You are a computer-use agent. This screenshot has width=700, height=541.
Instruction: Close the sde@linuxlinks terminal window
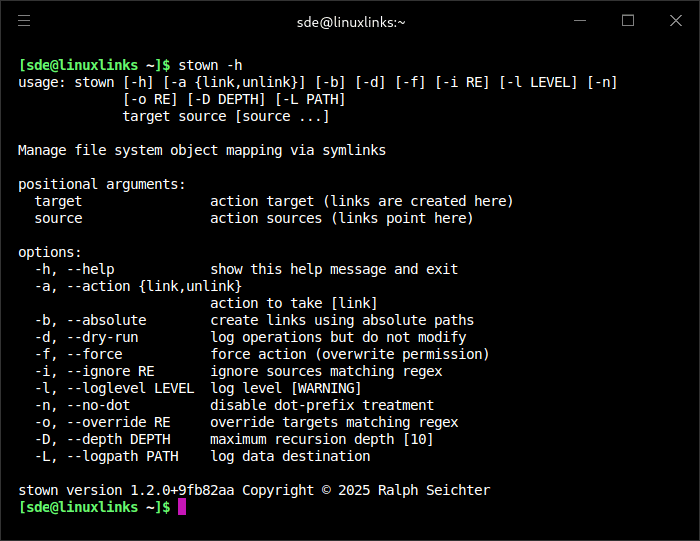click(x=675, y=20)
